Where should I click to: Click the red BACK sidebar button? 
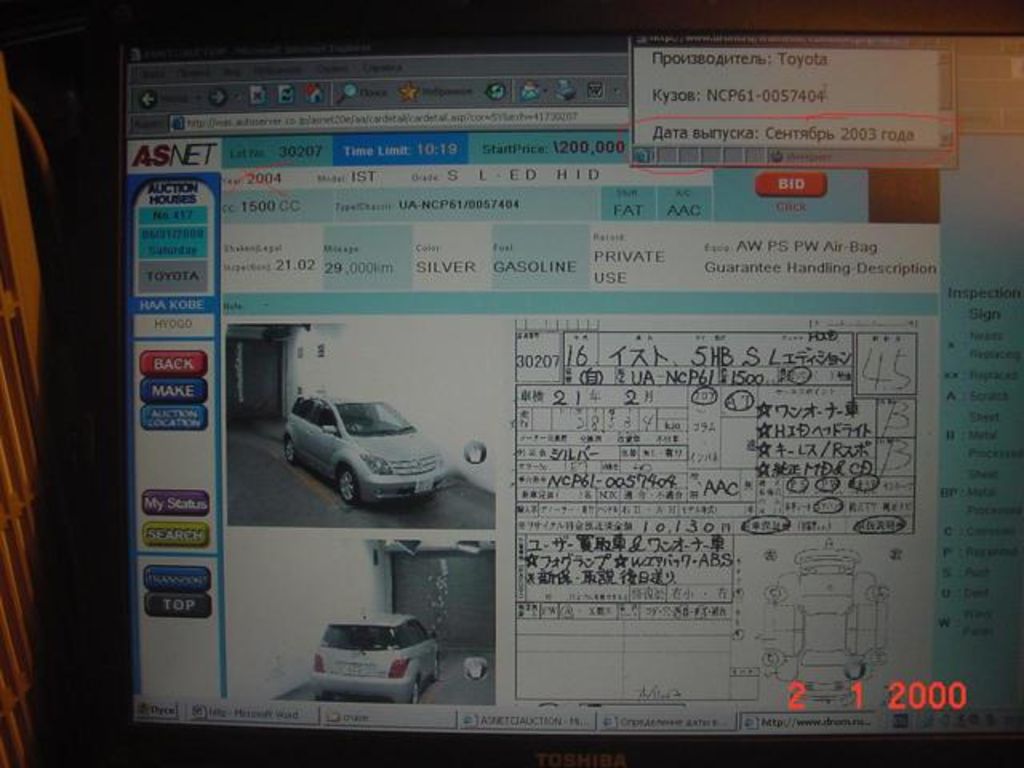tap(174, 363)
